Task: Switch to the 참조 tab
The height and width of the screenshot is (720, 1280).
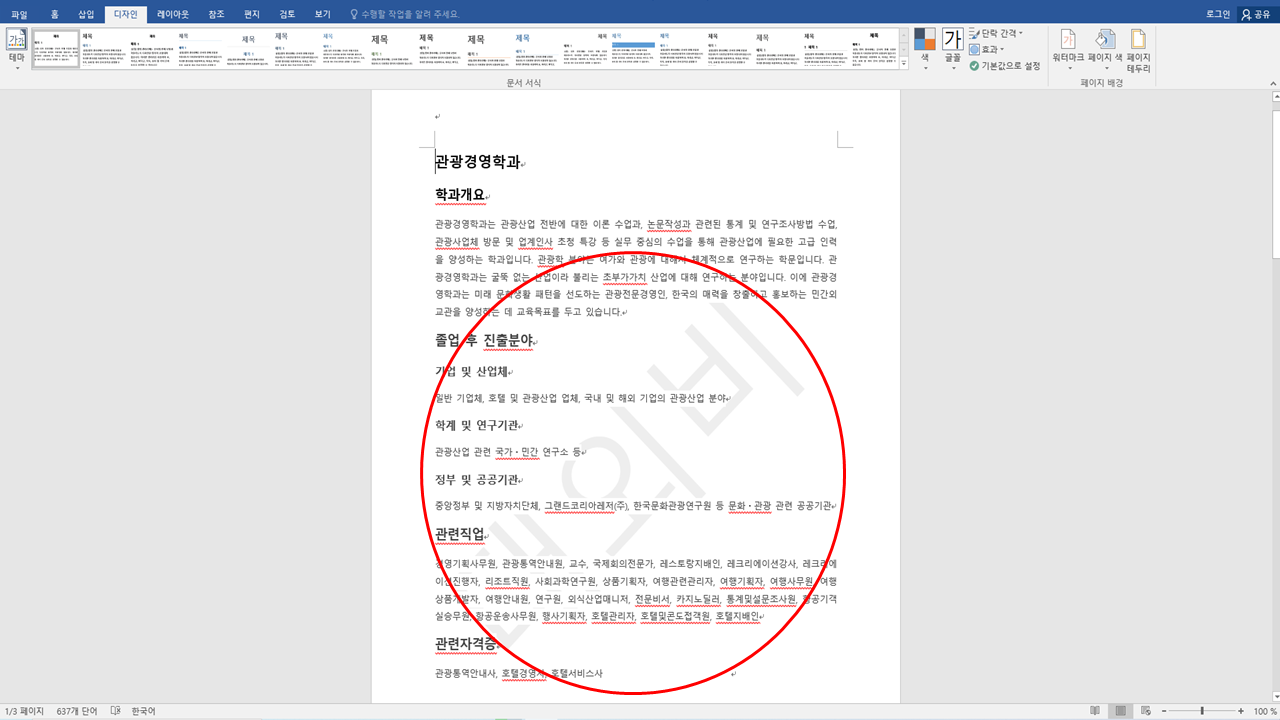Action: (216, 14)
